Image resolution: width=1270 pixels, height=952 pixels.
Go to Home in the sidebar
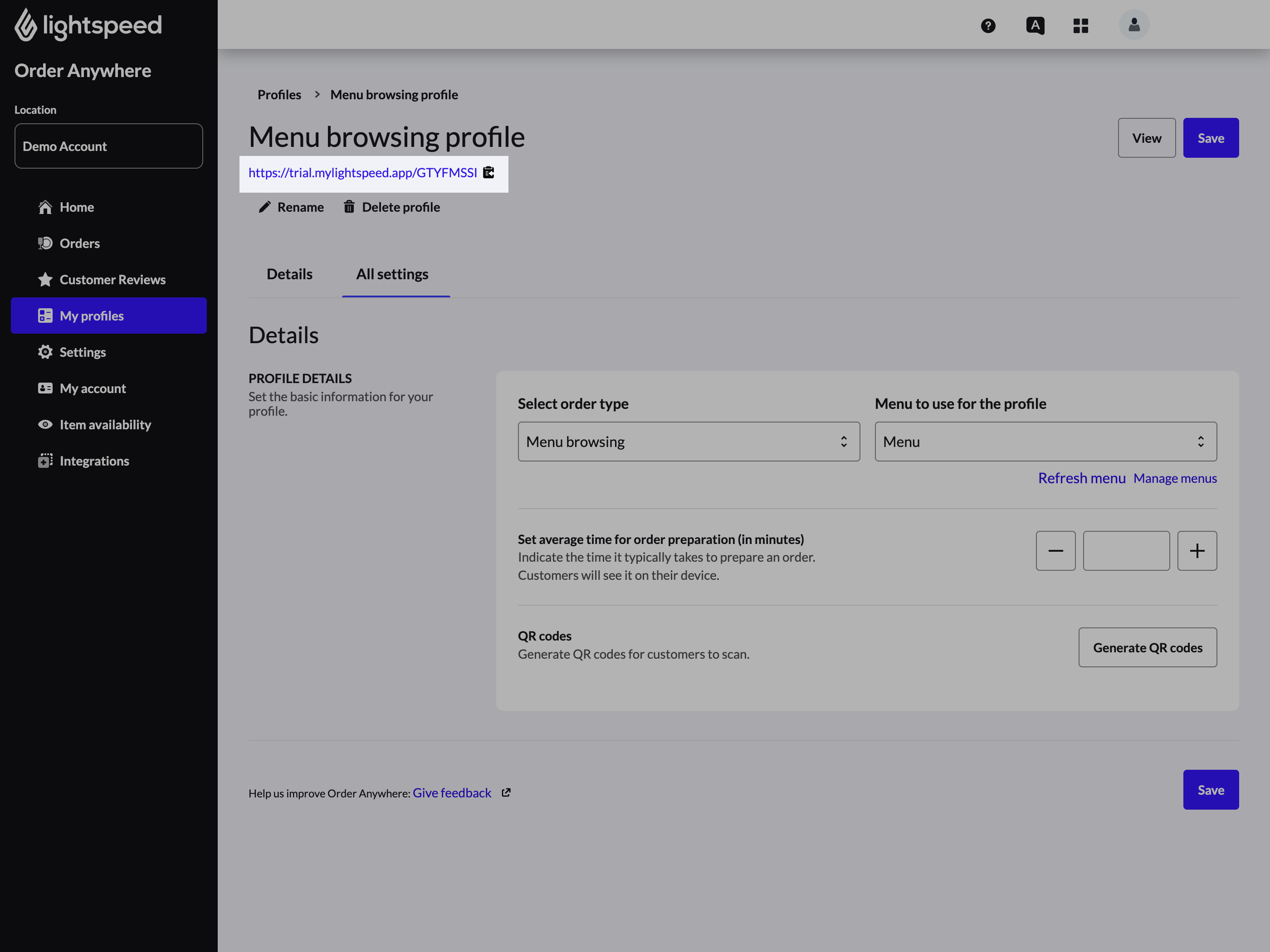pos(108,207)
